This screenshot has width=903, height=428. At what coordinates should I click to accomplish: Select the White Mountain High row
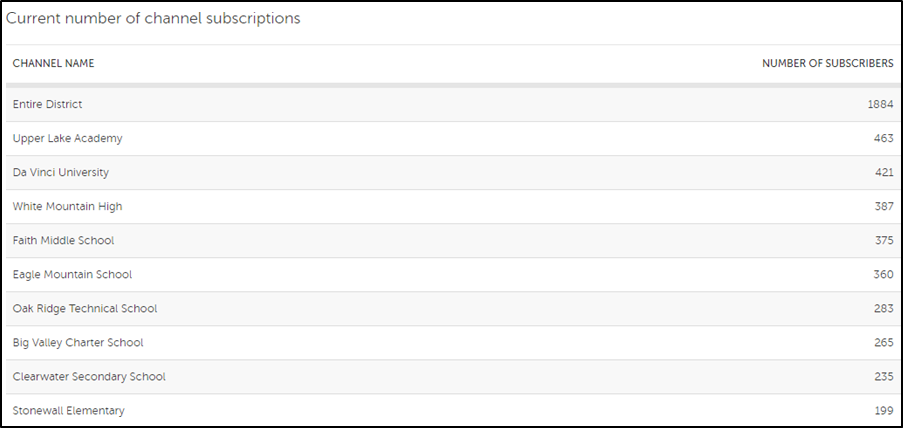coord(67,207)
